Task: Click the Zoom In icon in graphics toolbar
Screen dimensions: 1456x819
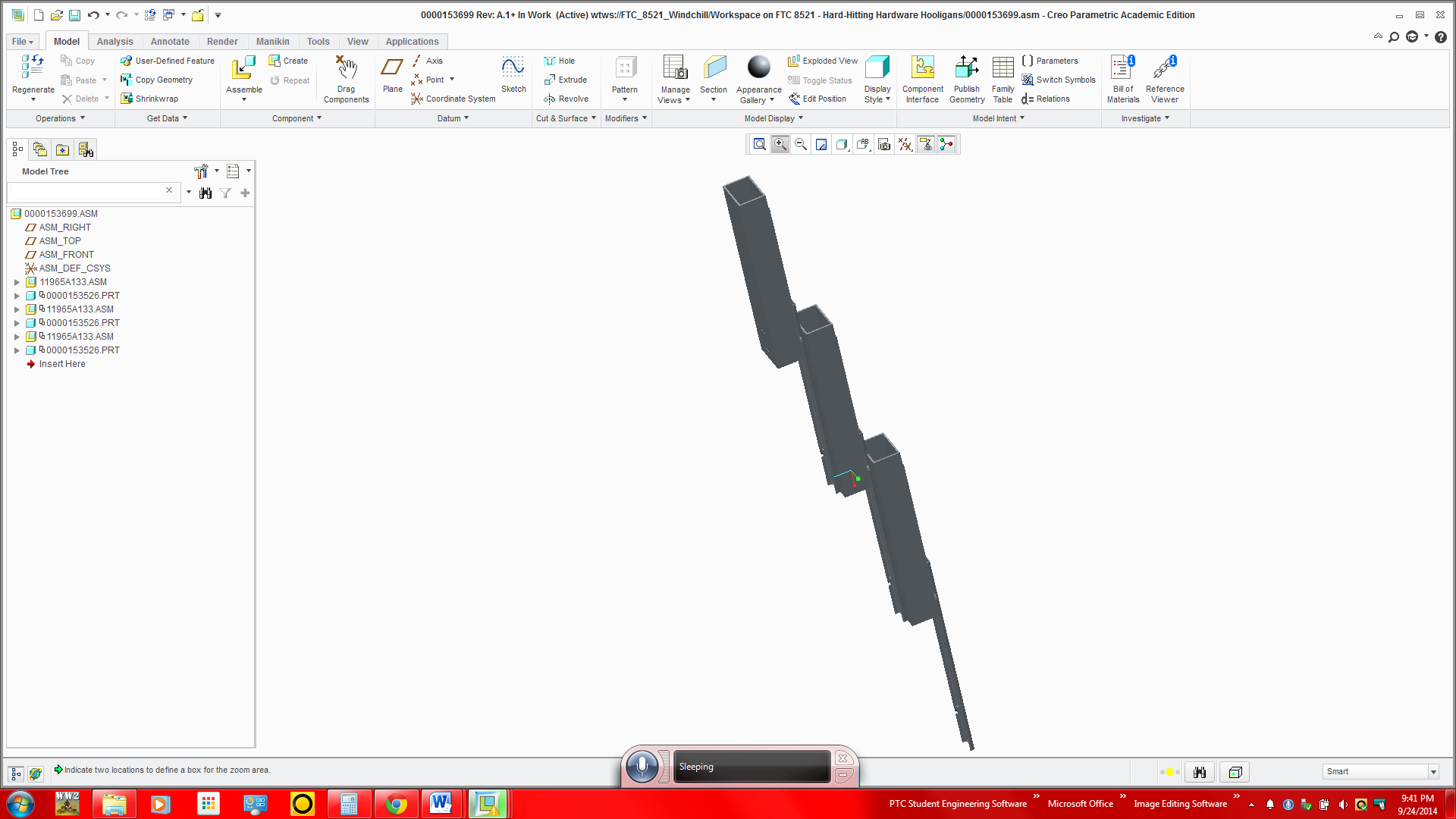Action: [x=780, y=144]
